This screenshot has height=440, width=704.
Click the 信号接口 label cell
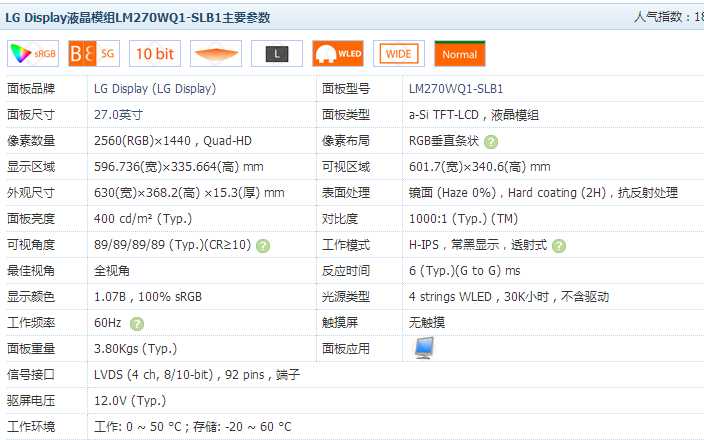[x=31, y=374]
